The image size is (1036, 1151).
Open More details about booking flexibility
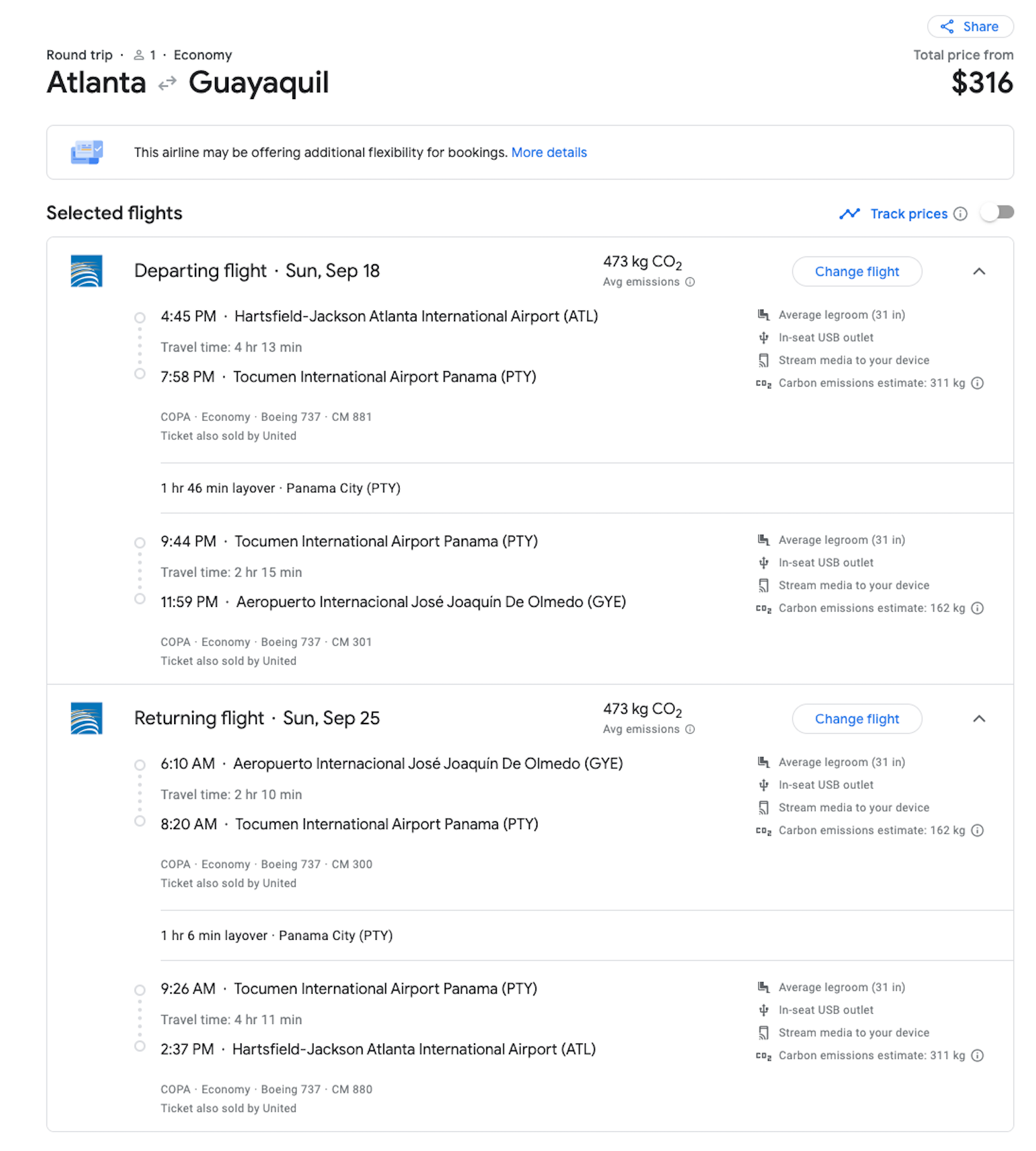click(x=548, y=152)
